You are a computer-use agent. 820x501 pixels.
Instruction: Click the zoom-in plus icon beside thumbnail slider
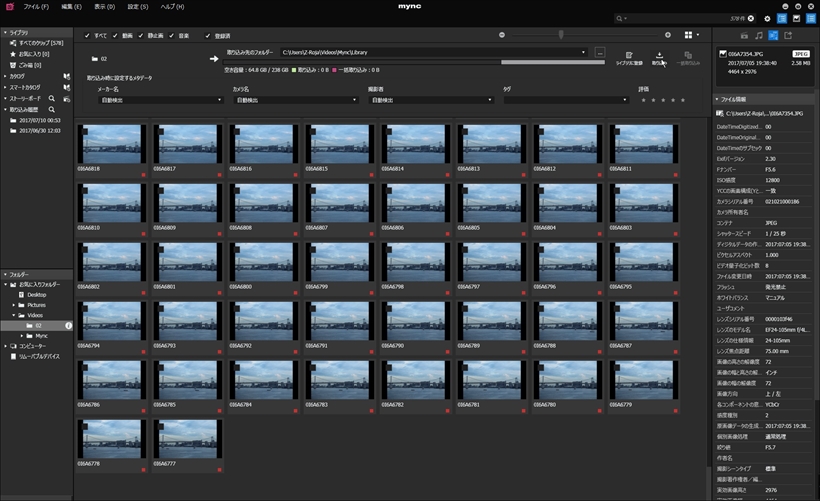coord(668,35)
